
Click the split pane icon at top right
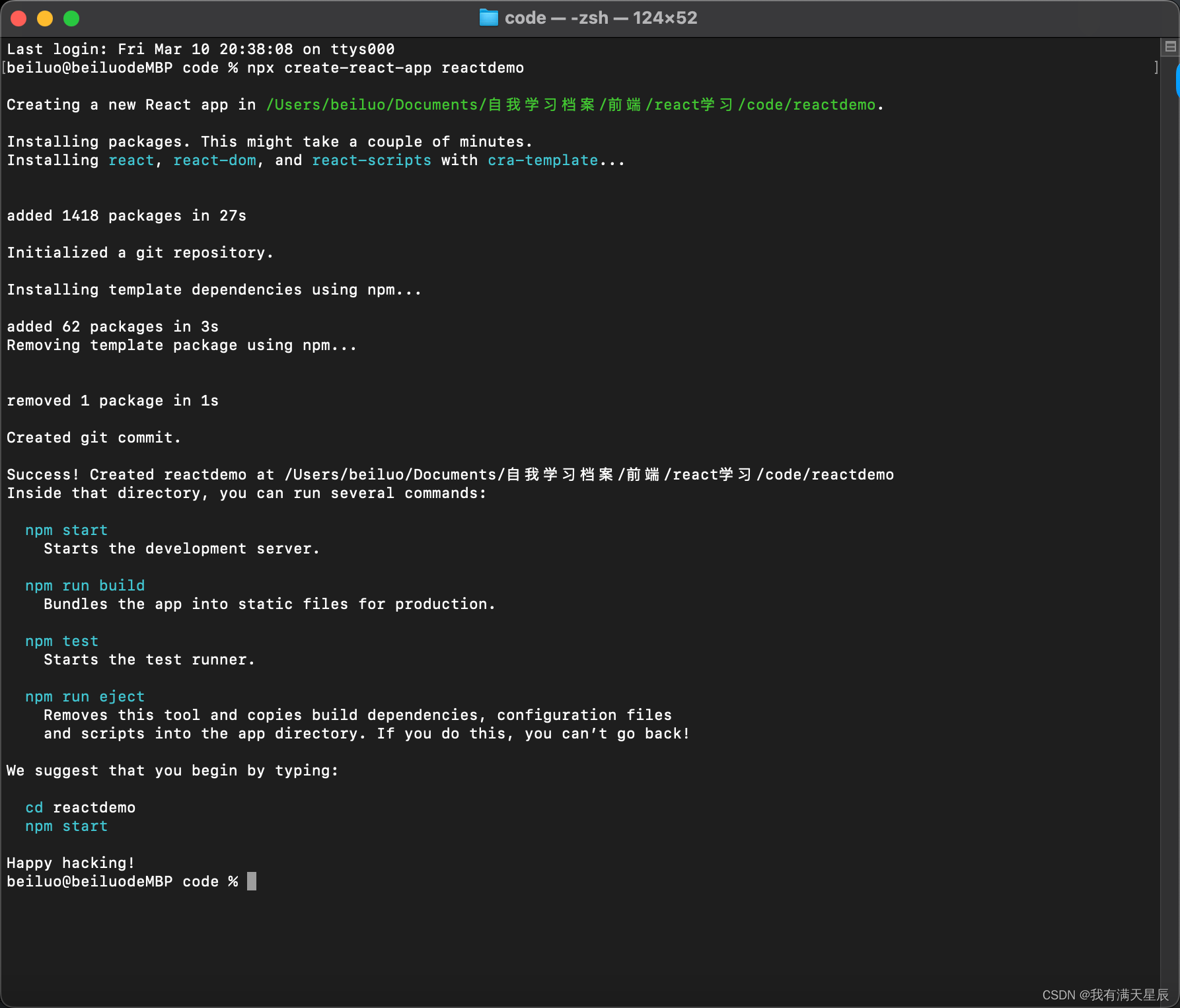click(x=1170, y=46)
